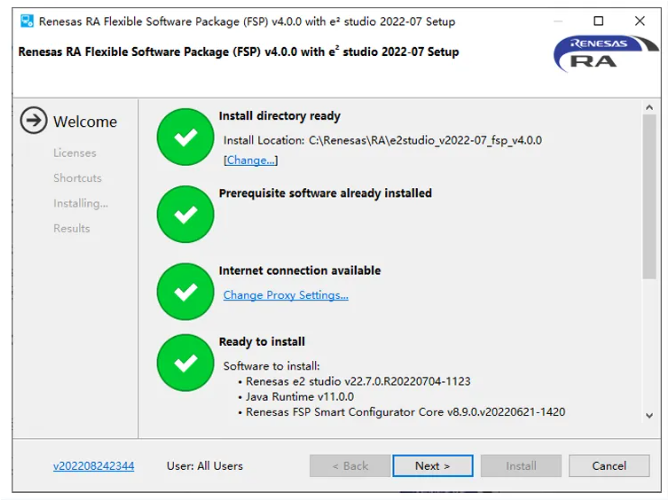Click the disabled Back button
668x500 pixels.
[350, 466]
